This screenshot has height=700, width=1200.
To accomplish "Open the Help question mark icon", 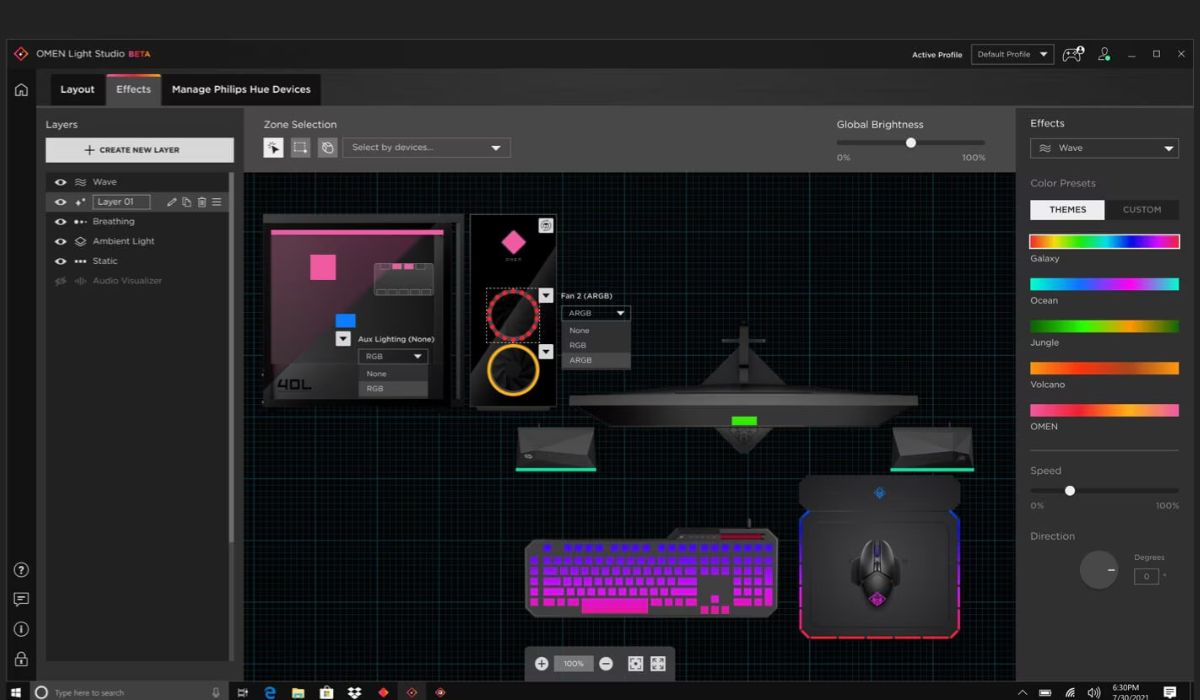I will point(20,570).
